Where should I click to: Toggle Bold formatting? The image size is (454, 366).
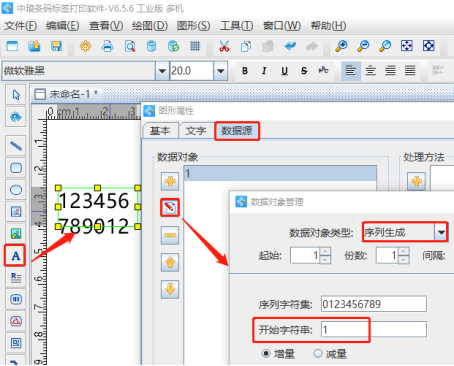[x=245, y=71]
